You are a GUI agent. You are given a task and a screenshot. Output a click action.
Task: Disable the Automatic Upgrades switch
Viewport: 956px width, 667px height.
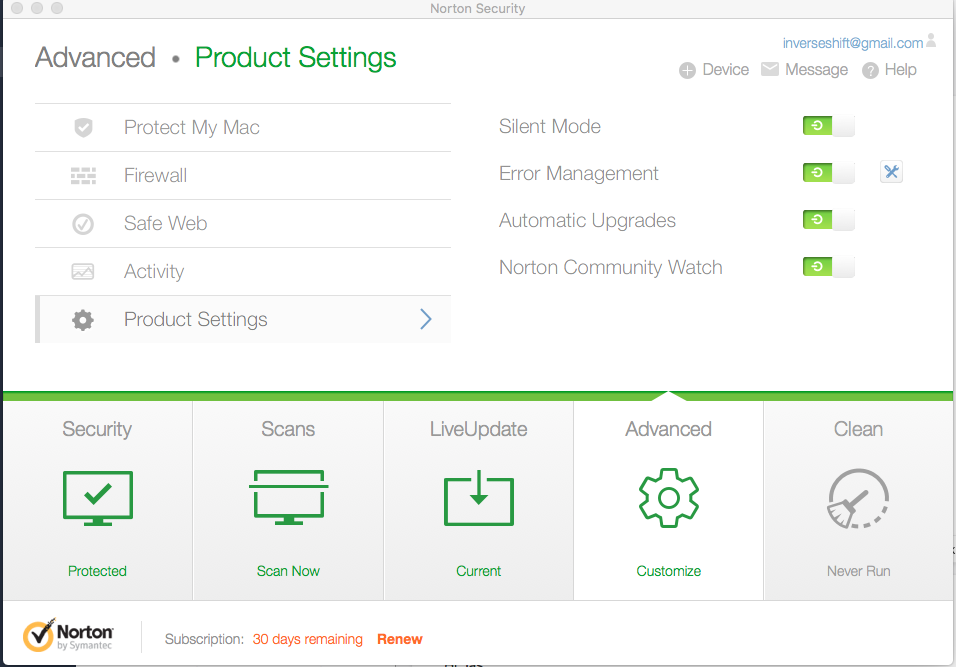point(828,220)
